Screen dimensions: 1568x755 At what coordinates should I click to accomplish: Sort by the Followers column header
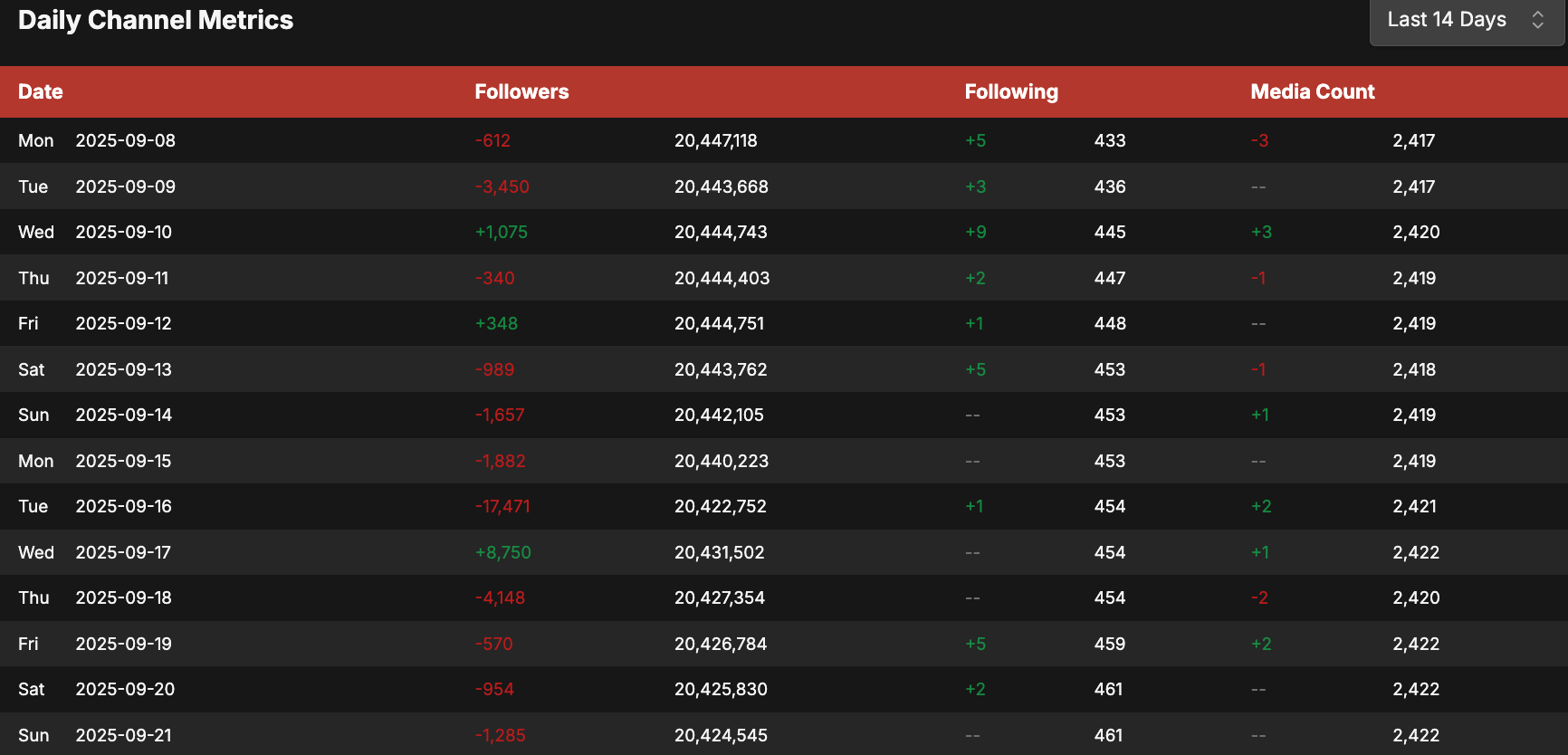(521, 91)
